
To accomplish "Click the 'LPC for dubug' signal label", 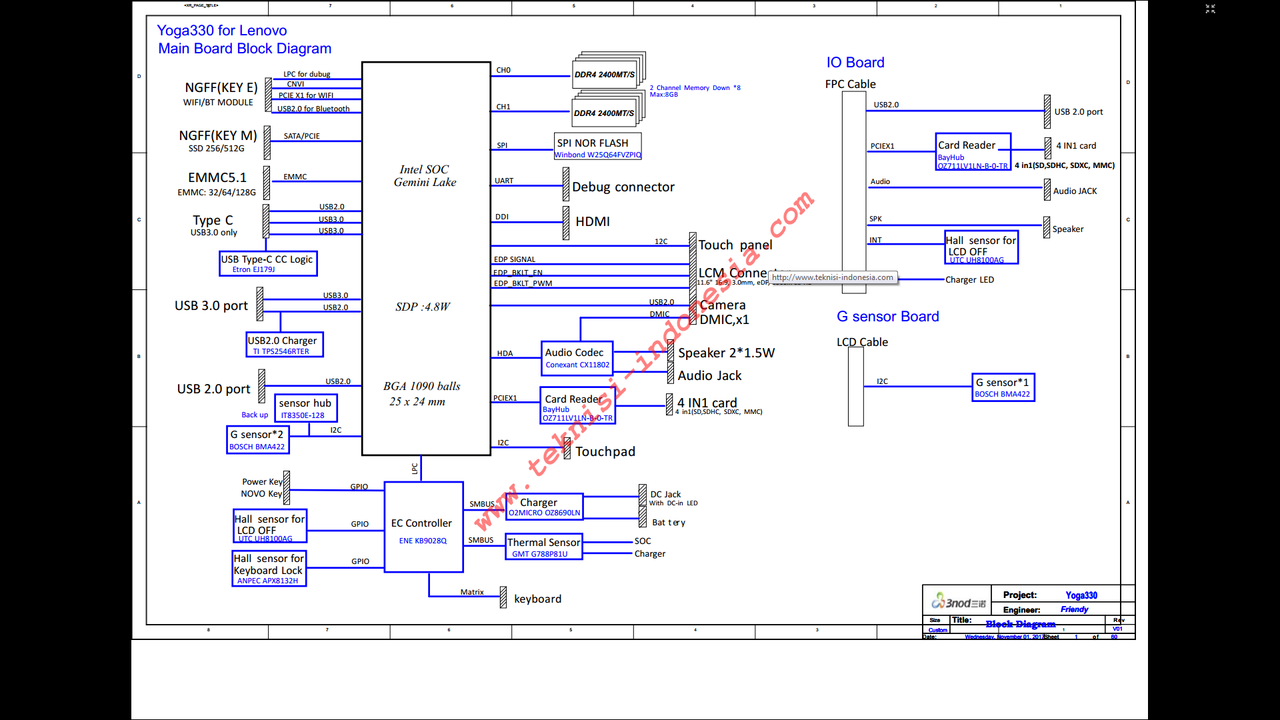I will coord(307,75).
